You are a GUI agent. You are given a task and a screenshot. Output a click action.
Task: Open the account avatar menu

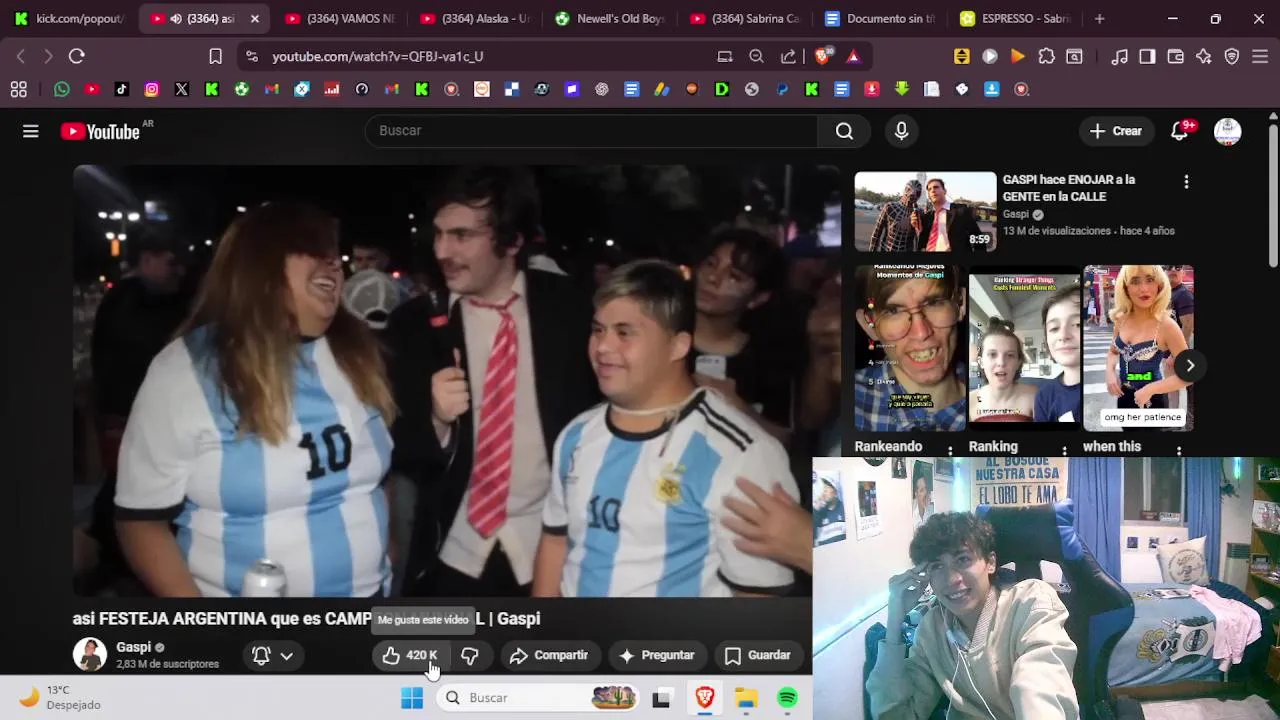click(1227, 131)
